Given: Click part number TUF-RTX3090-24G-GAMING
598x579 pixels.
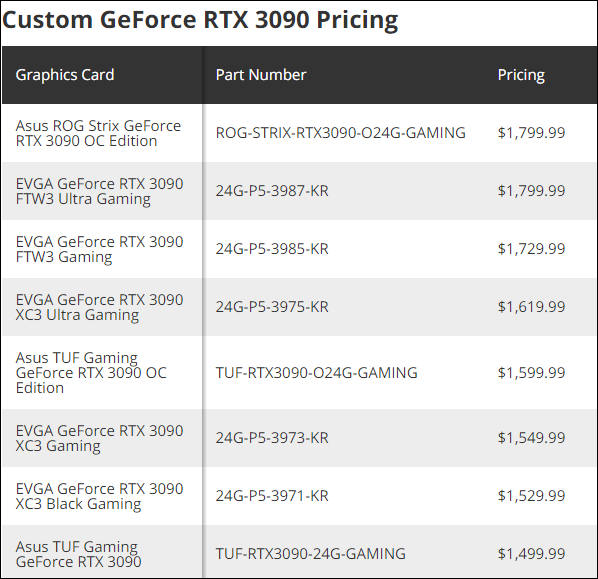Looking at the screenshot, I should 311,554.
